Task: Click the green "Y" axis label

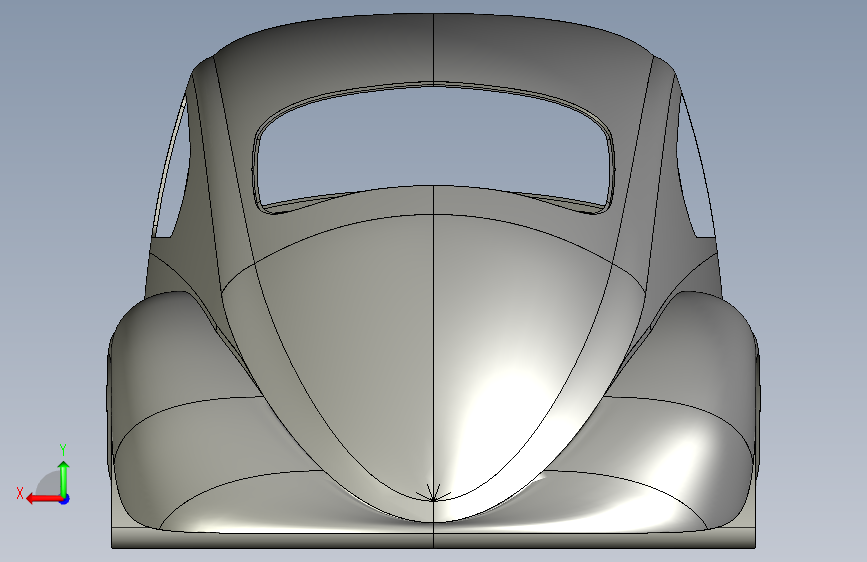Action: click(63, 450)
